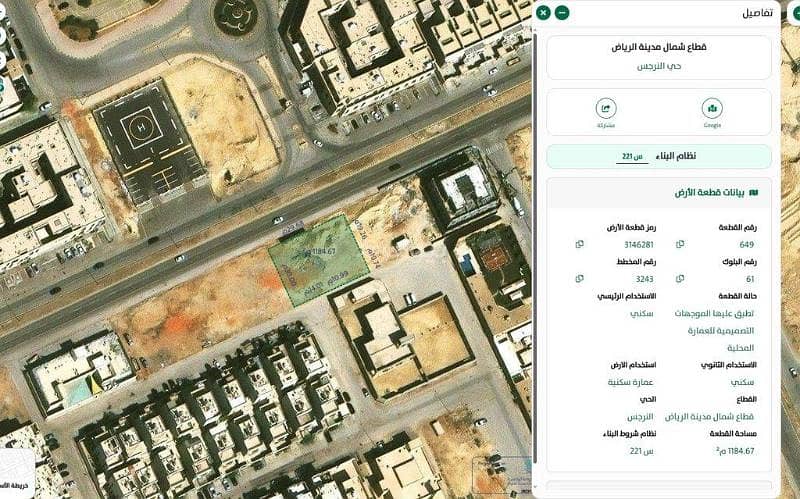The image size is (800, 499).
Task: Click the land code value 3146281
Action: (x=639, y=244)
